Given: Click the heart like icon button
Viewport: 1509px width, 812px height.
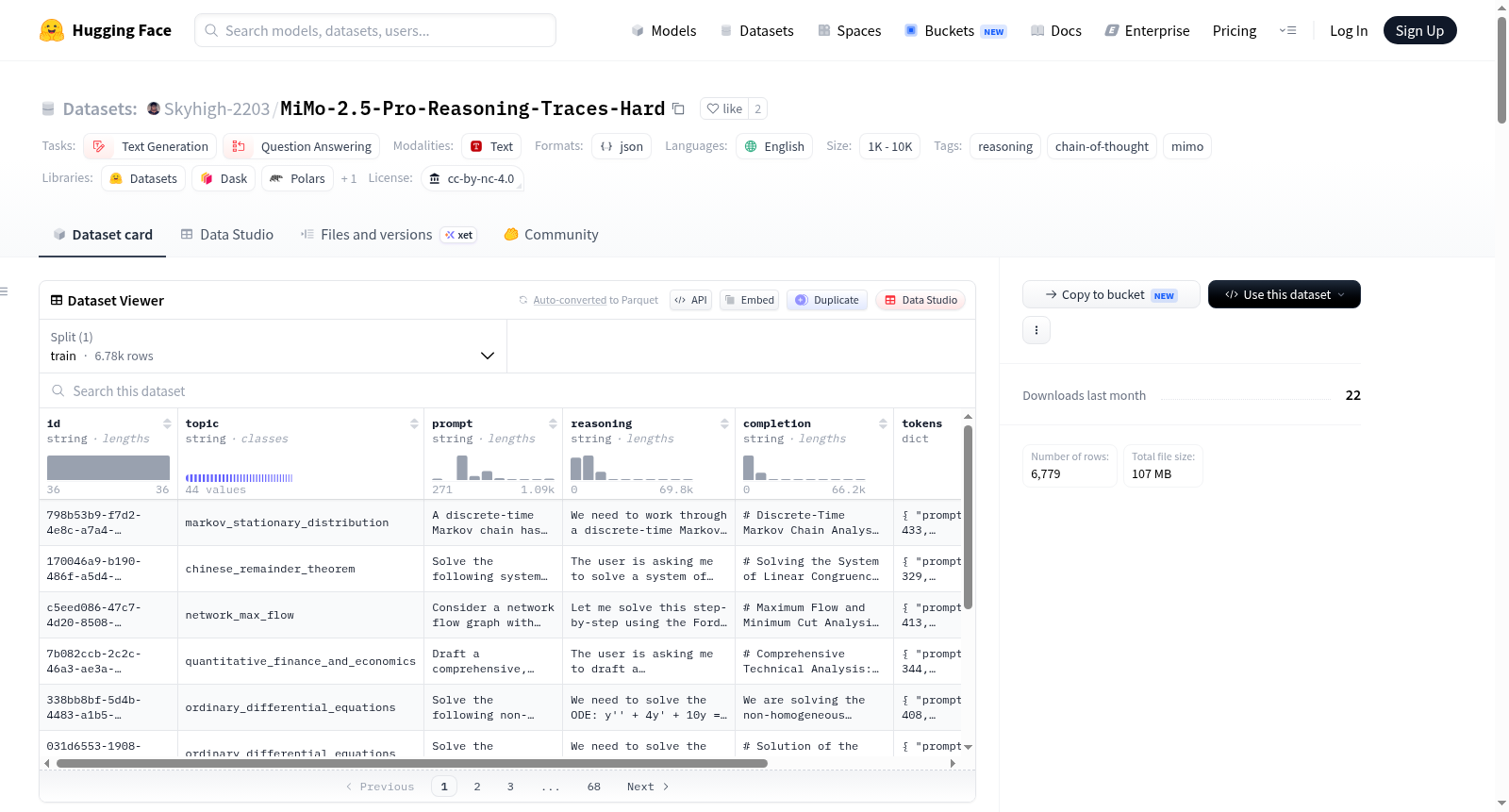Looking at the screenshot, I should [724, 108].
